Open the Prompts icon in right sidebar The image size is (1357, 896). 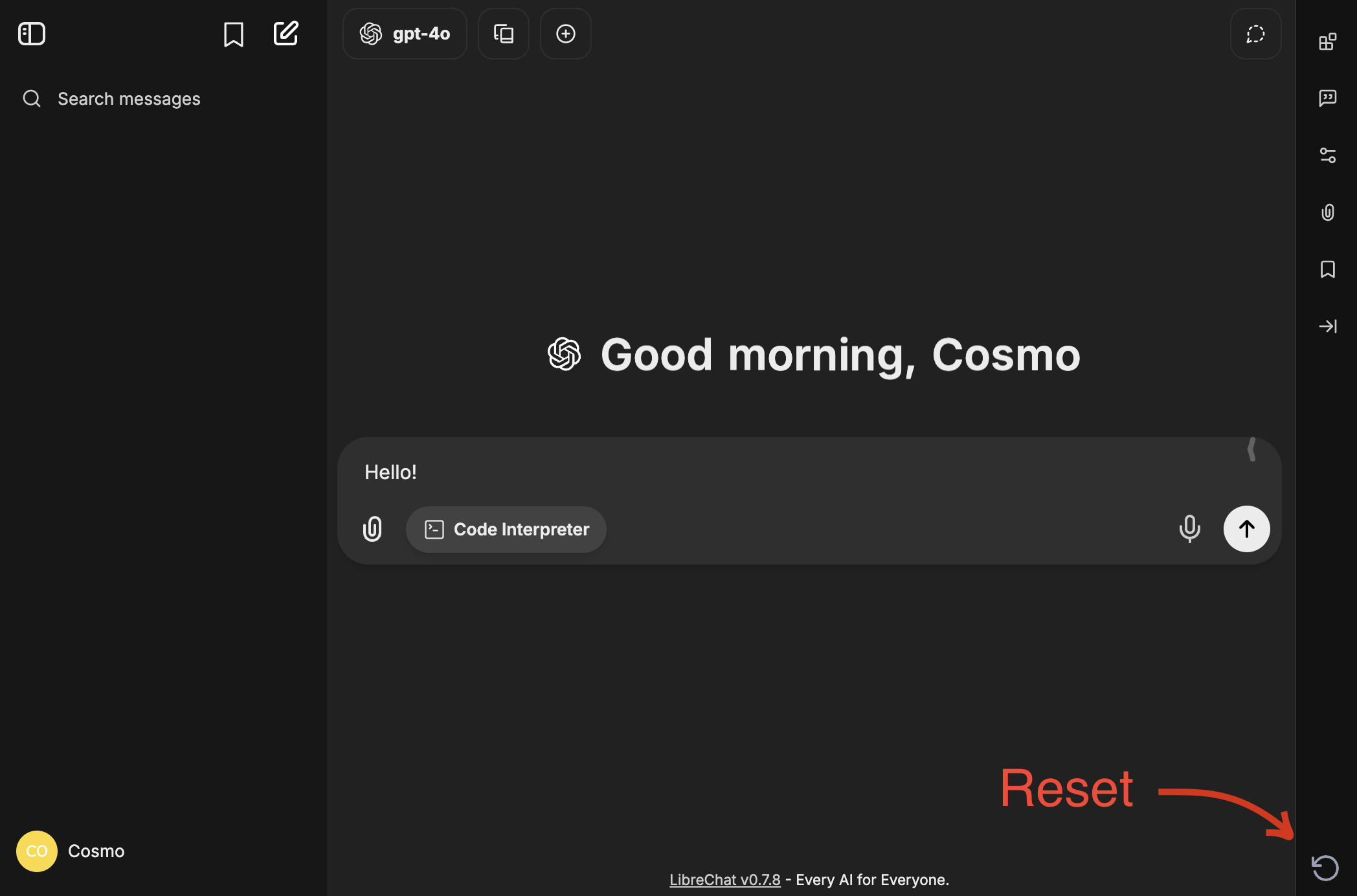tap(1327, 98)
